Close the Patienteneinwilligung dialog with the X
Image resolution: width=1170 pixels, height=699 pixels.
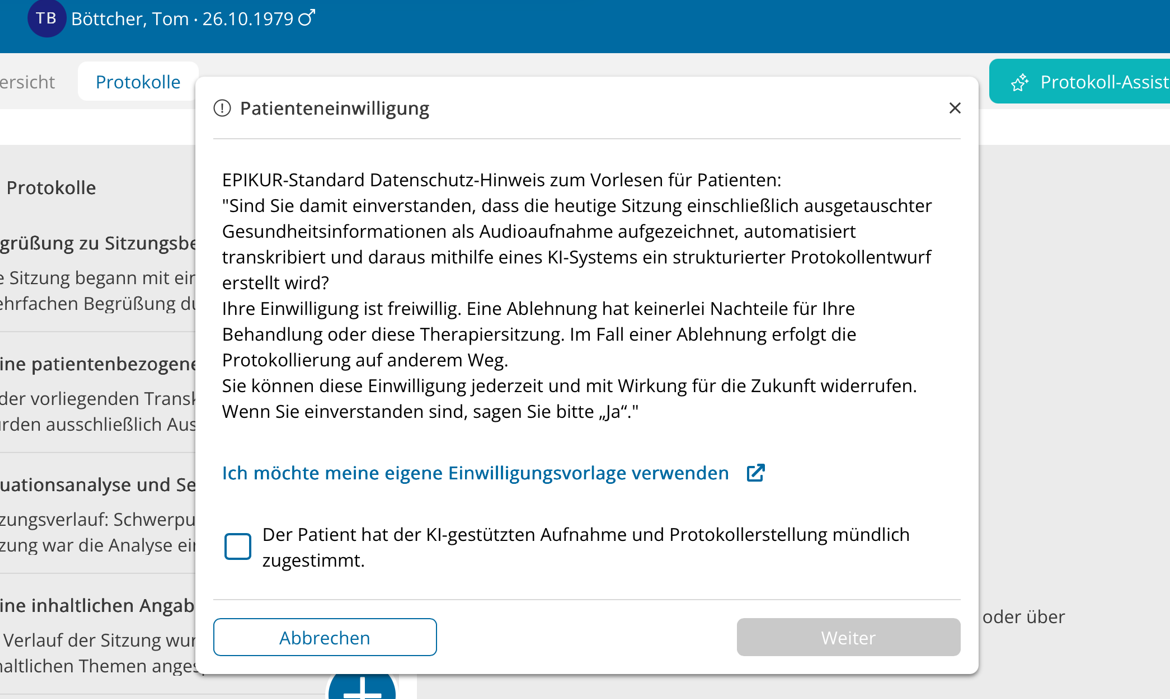click(954, 108)
